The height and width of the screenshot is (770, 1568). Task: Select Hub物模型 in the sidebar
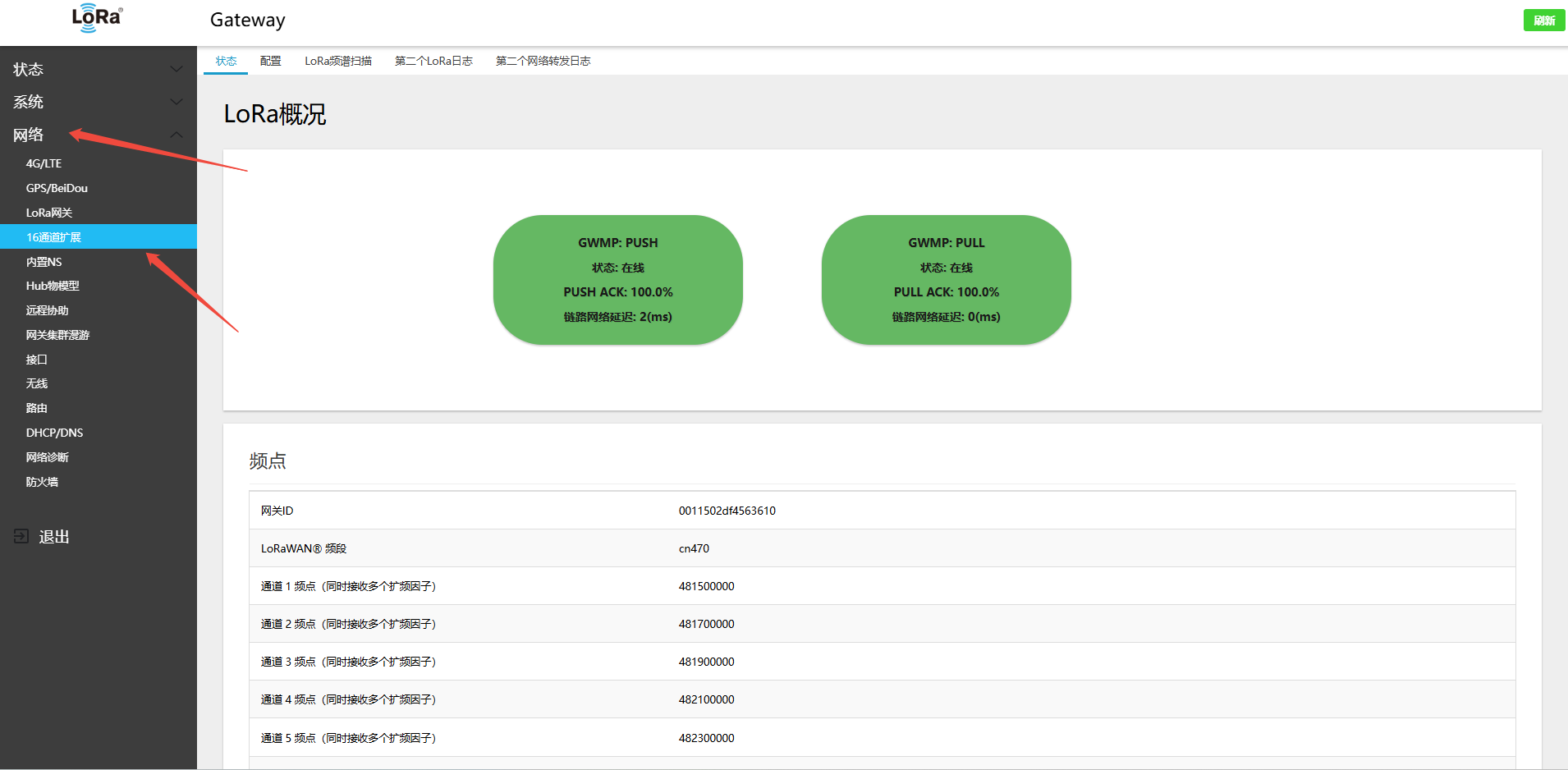(x=53, y=286)
